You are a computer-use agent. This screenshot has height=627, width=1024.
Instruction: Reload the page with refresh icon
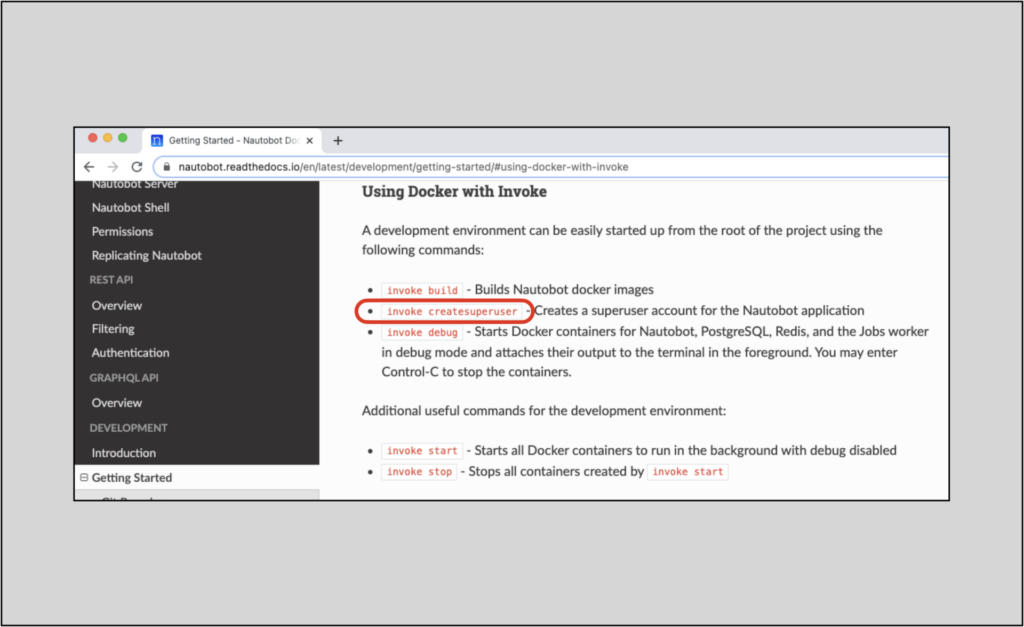point(137,167)
